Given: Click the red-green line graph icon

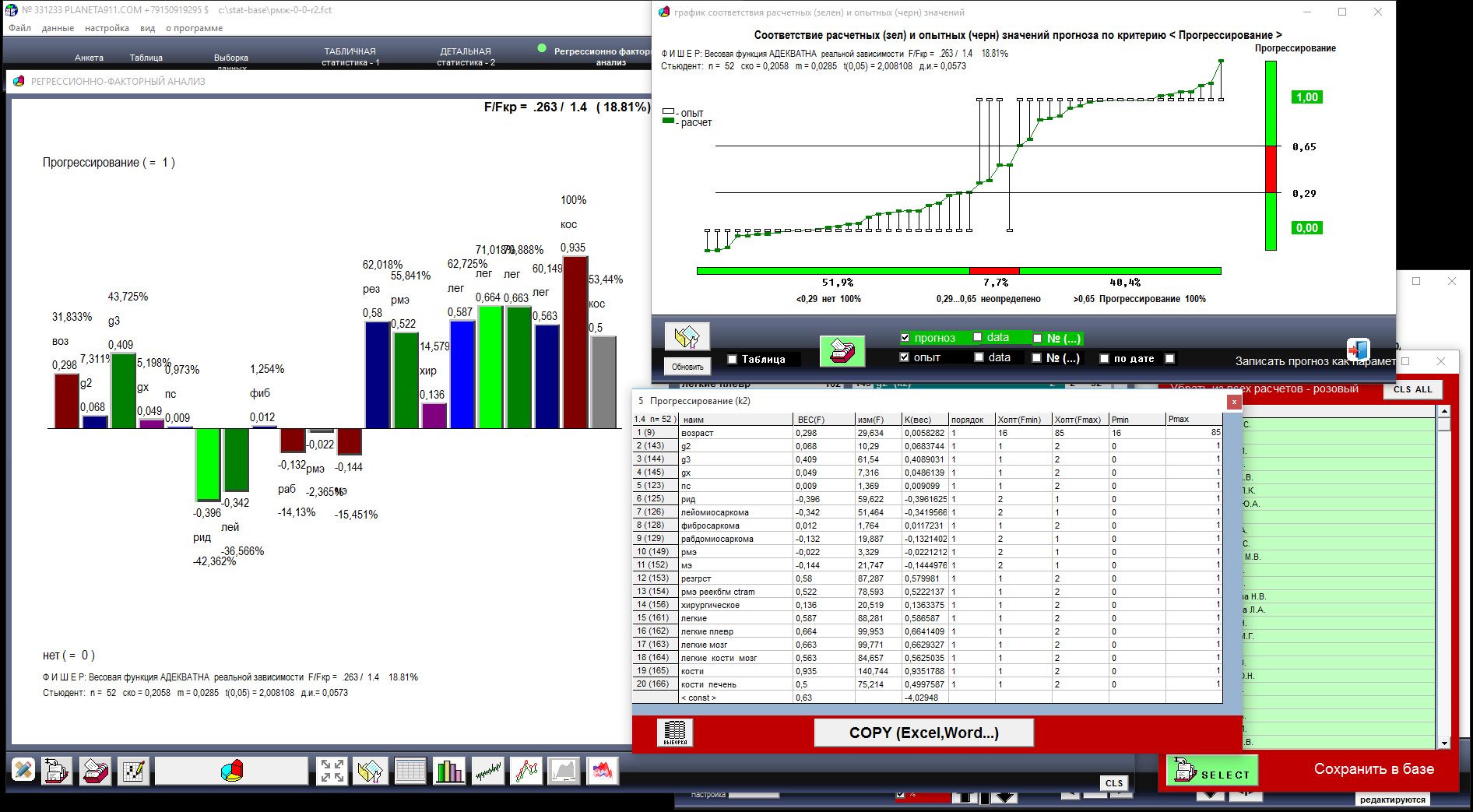Looking at the screenshot, I should tap(526, 771).
